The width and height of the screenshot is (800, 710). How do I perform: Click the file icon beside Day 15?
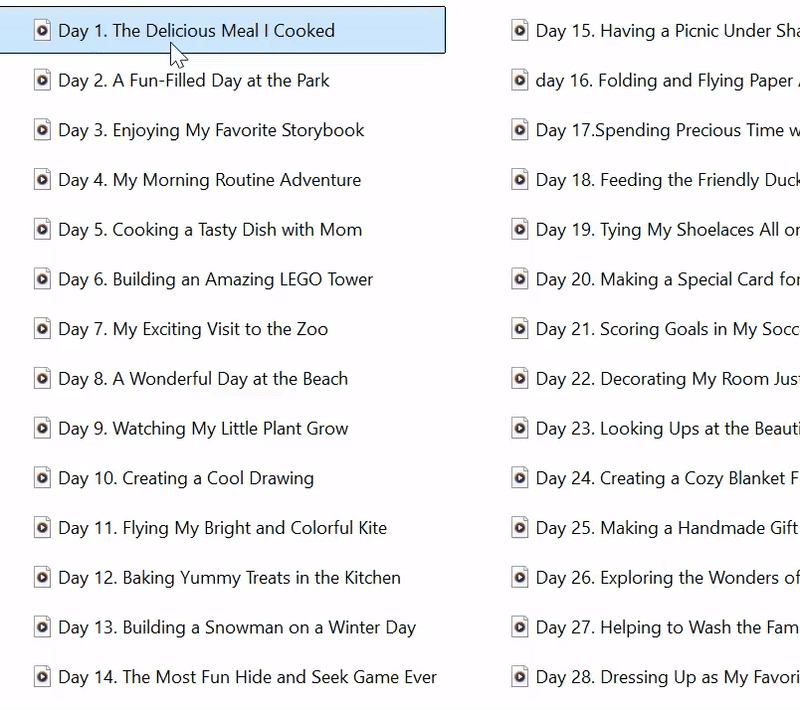519,31
